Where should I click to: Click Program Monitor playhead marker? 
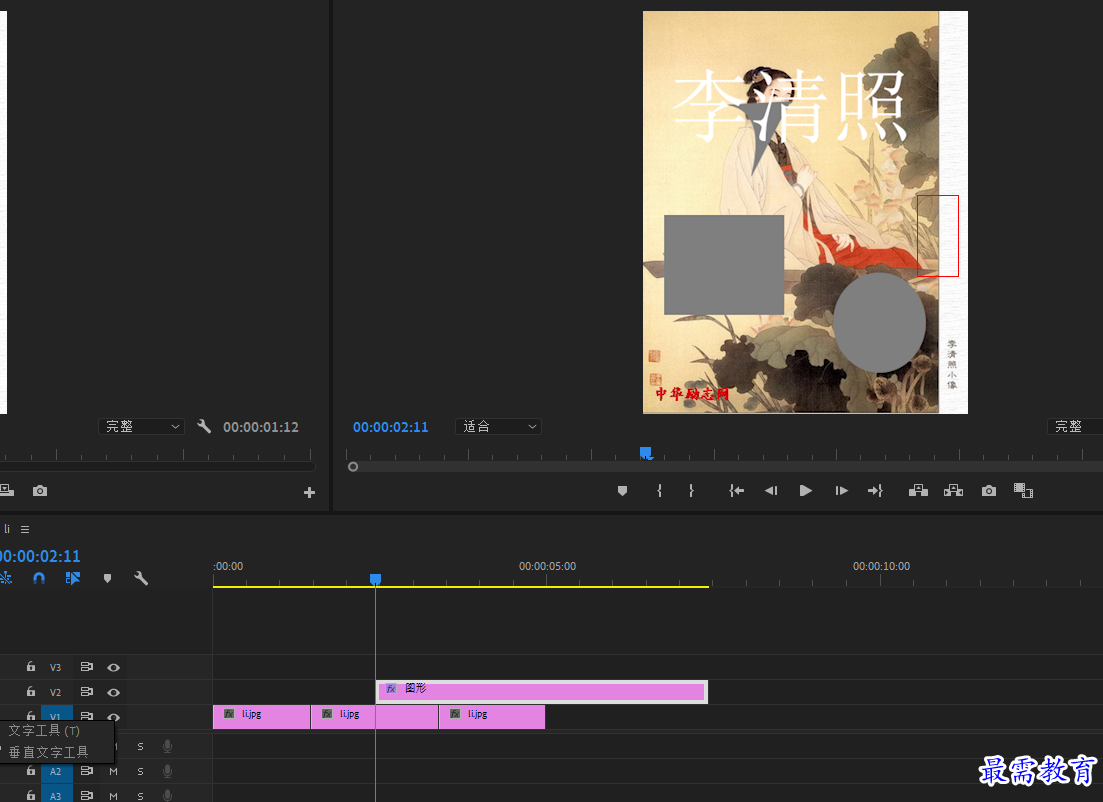[x=646, y=453]
